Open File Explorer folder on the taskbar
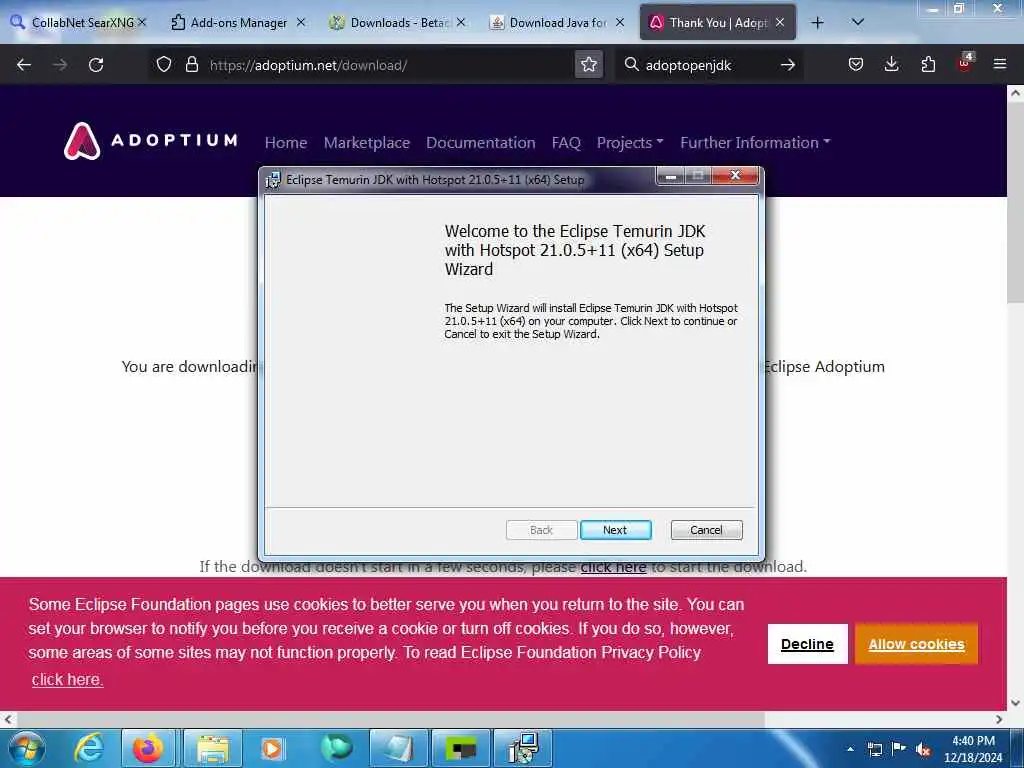The height and width of the screenshot is (768, 1024). click(213, 748)
